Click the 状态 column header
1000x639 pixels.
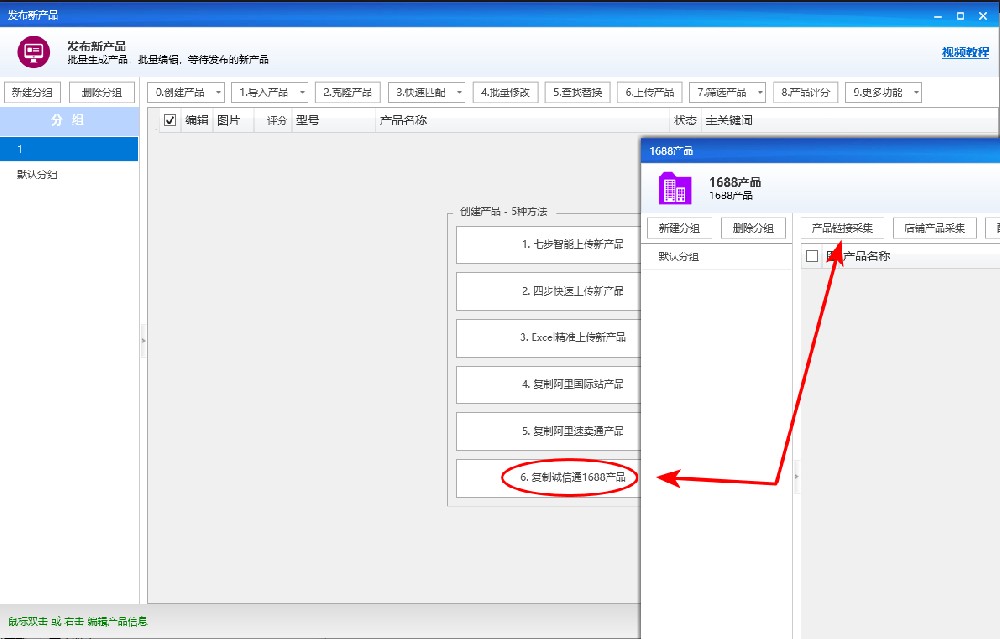coord(686,120)
